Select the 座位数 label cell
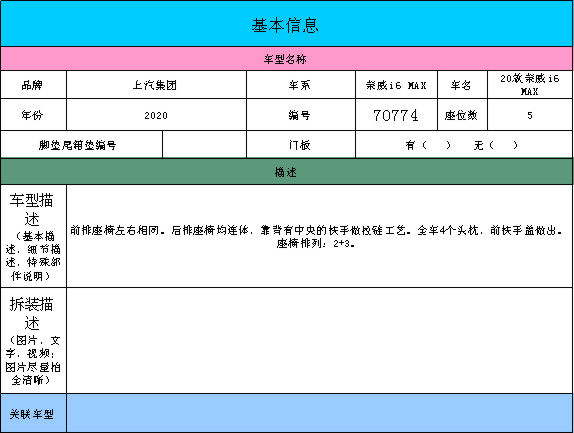 462,115
